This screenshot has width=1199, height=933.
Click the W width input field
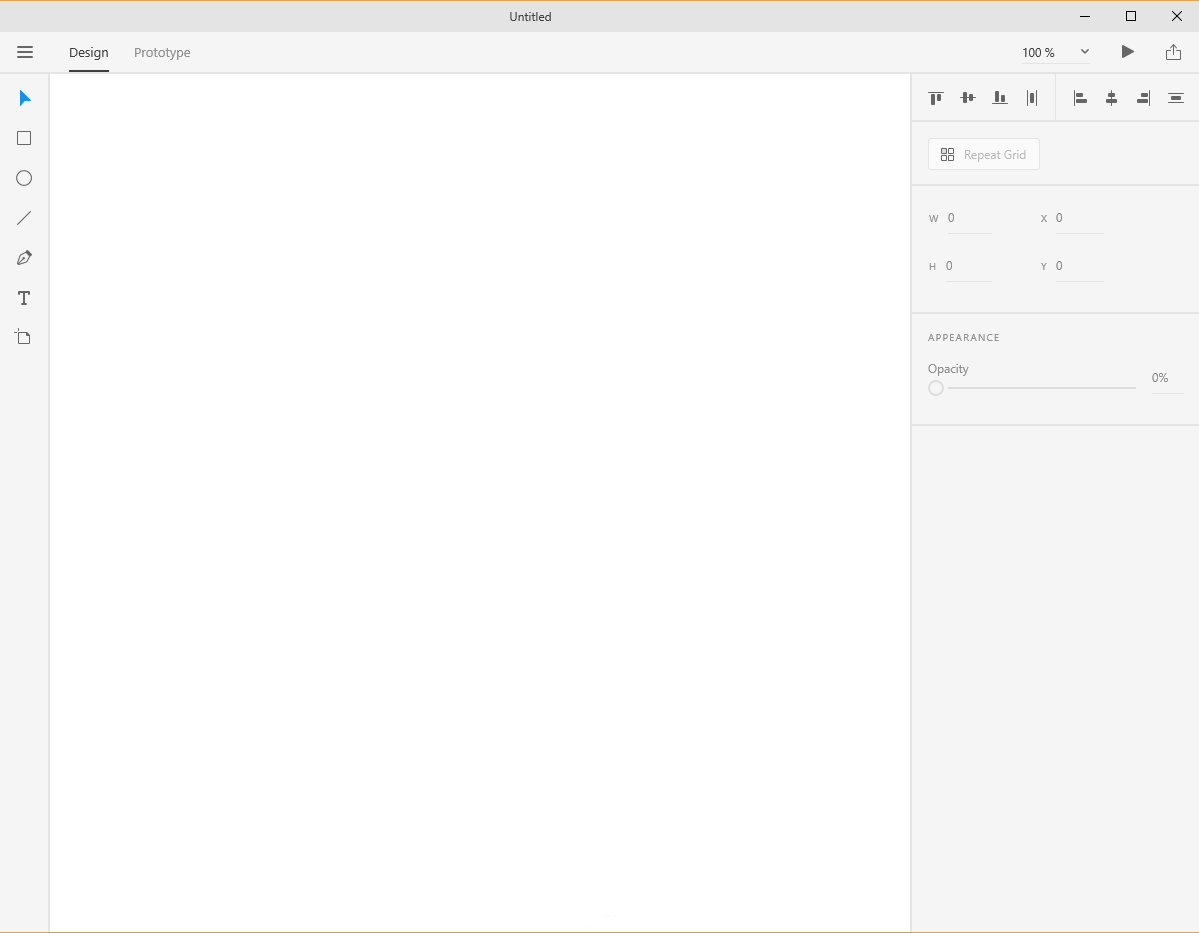click(968, 218)
